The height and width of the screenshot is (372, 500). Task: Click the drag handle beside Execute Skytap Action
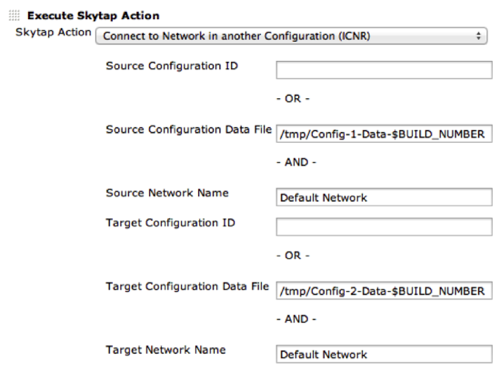(x=14, y=15)
